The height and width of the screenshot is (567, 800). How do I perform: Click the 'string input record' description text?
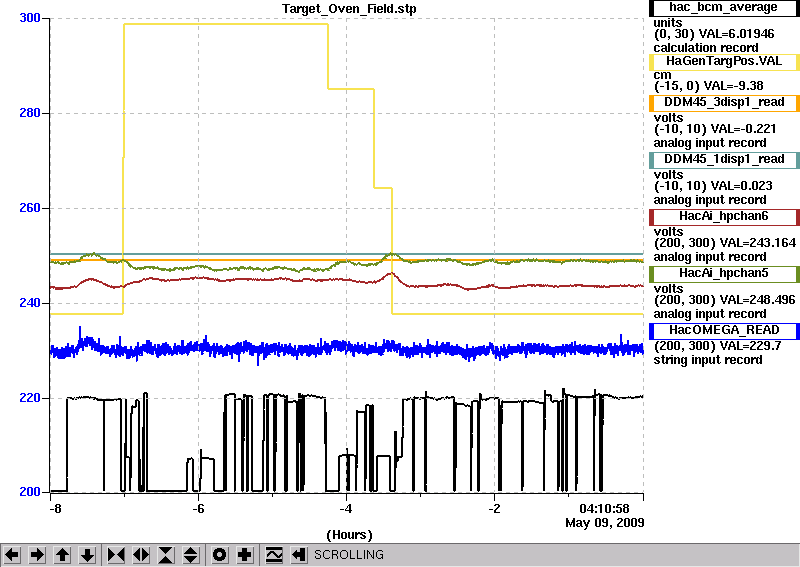pos(708,360)
